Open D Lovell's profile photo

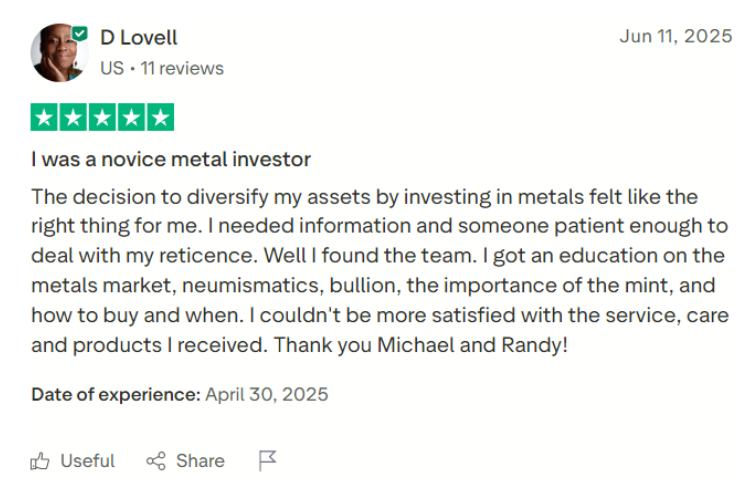click(x=59, y=53)
